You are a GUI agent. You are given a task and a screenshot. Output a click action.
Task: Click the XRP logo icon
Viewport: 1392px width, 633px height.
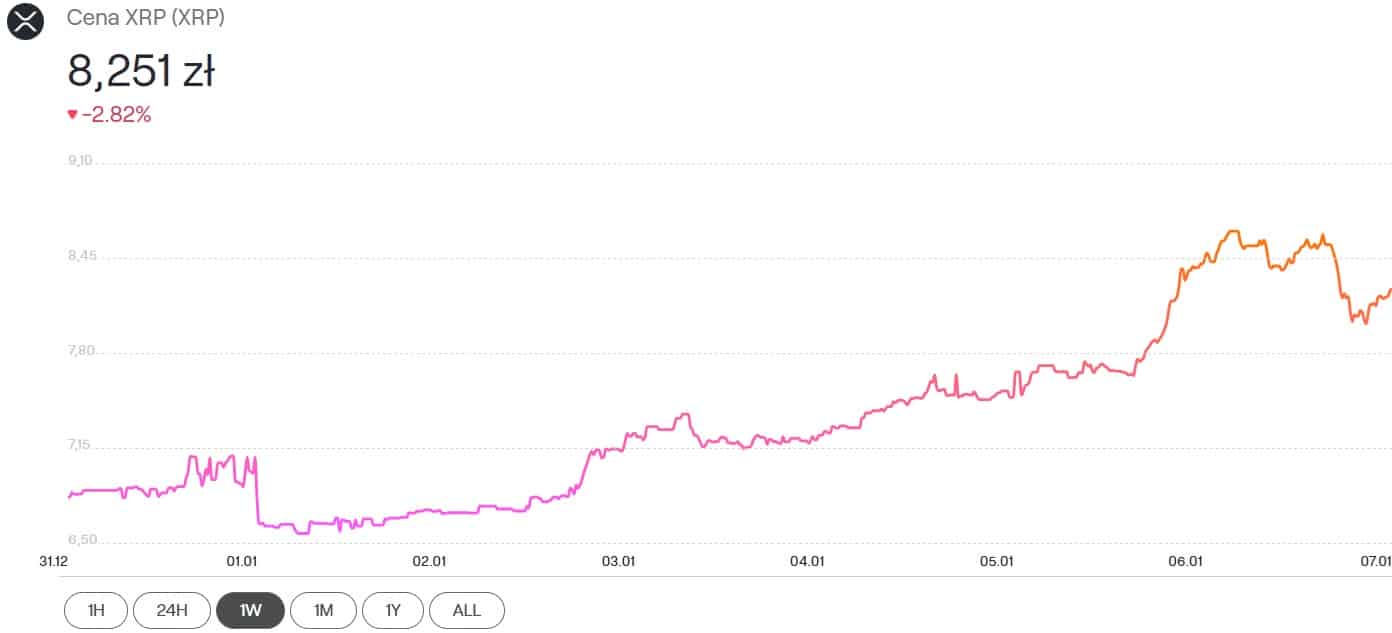[25, 21]
